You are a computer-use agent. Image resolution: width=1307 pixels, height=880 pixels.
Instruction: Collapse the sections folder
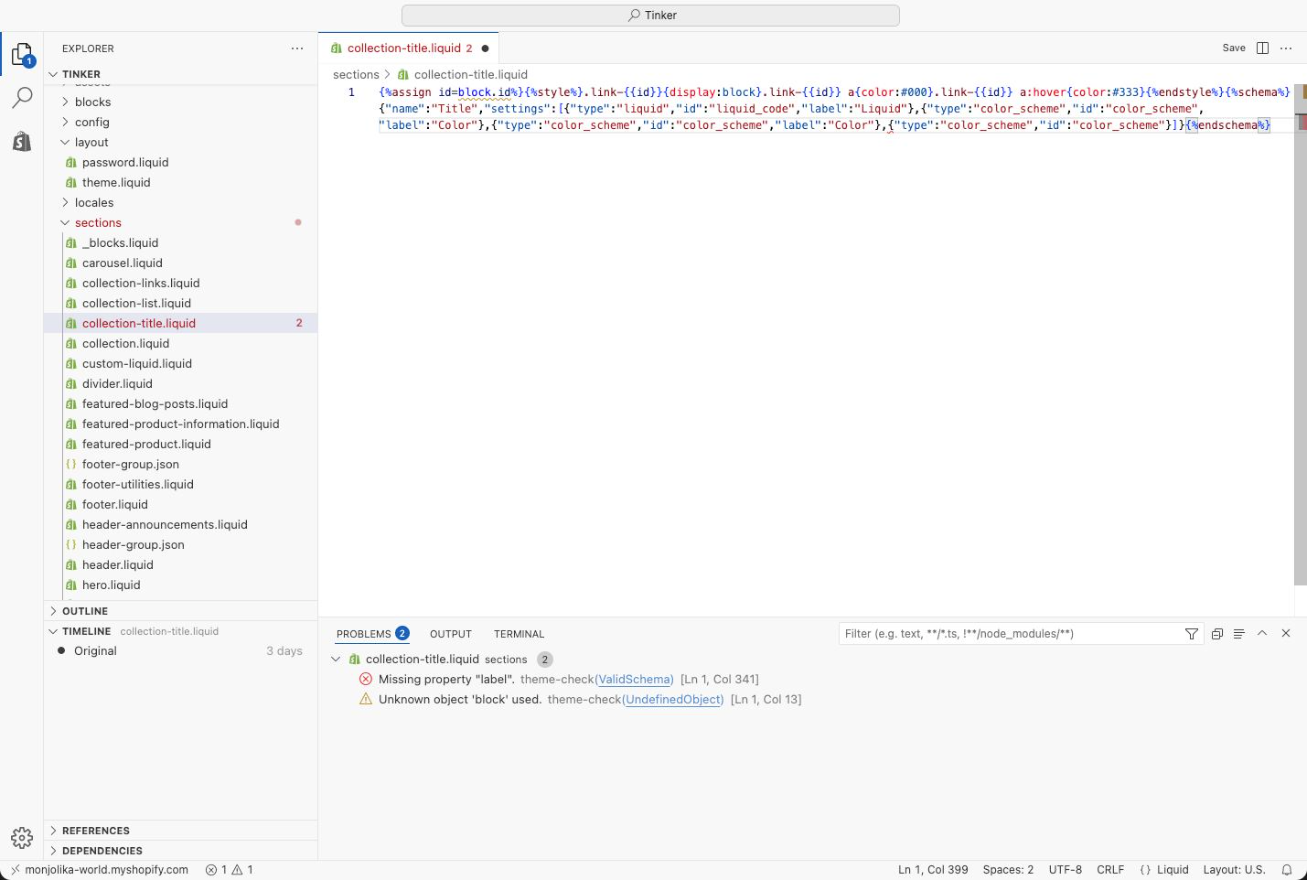(x=97, y=222)
